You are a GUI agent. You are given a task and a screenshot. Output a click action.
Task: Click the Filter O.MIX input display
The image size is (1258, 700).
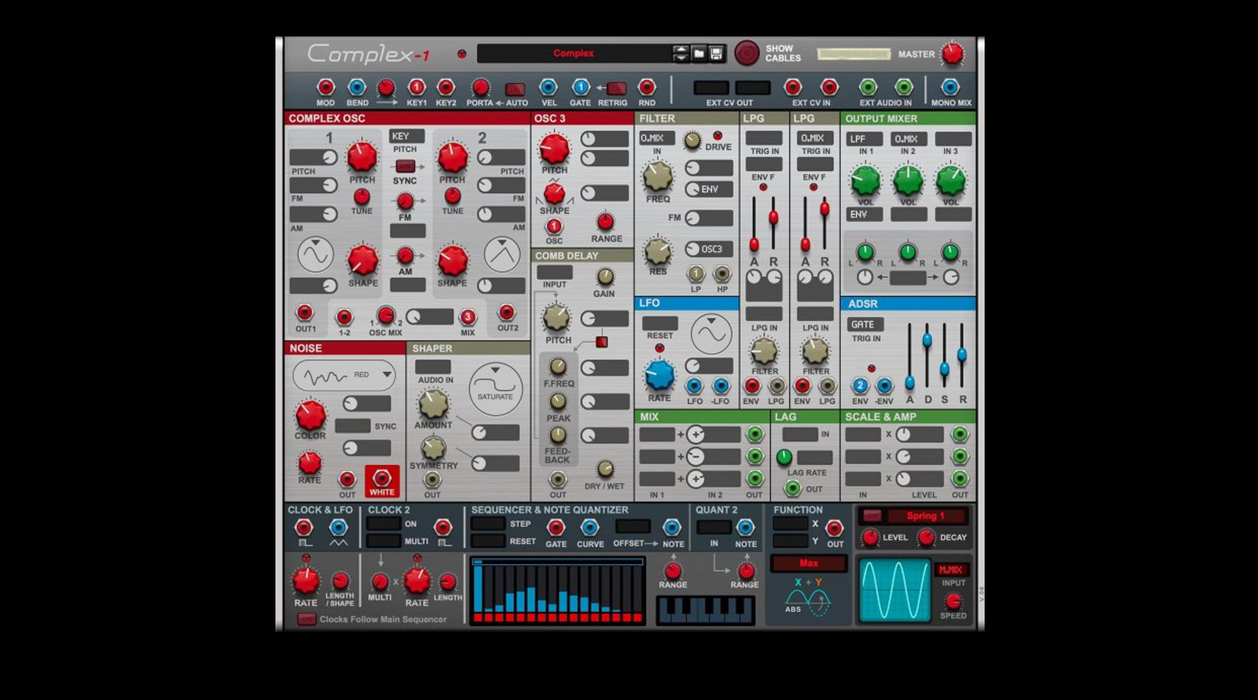point(656,138)
